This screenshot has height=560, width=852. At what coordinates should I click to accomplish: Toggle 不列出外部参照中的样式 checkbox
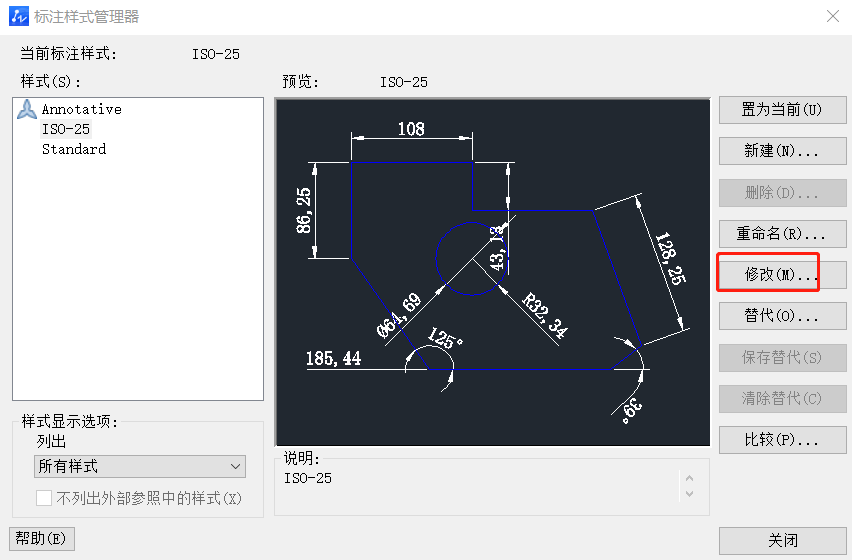tap(43, 498)
